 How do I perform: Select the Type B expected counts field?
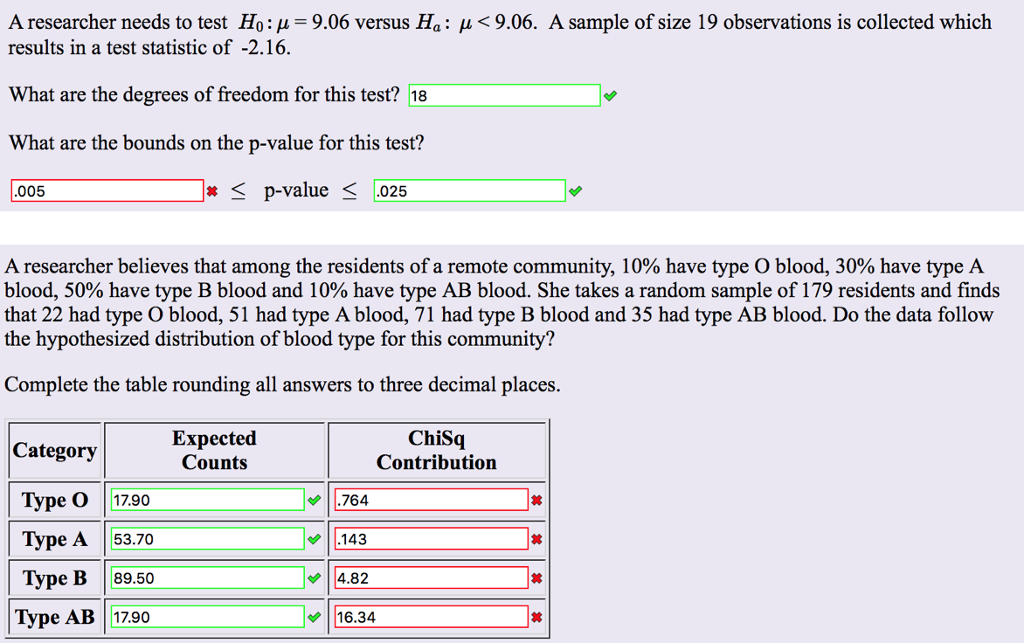click(210, 577)
